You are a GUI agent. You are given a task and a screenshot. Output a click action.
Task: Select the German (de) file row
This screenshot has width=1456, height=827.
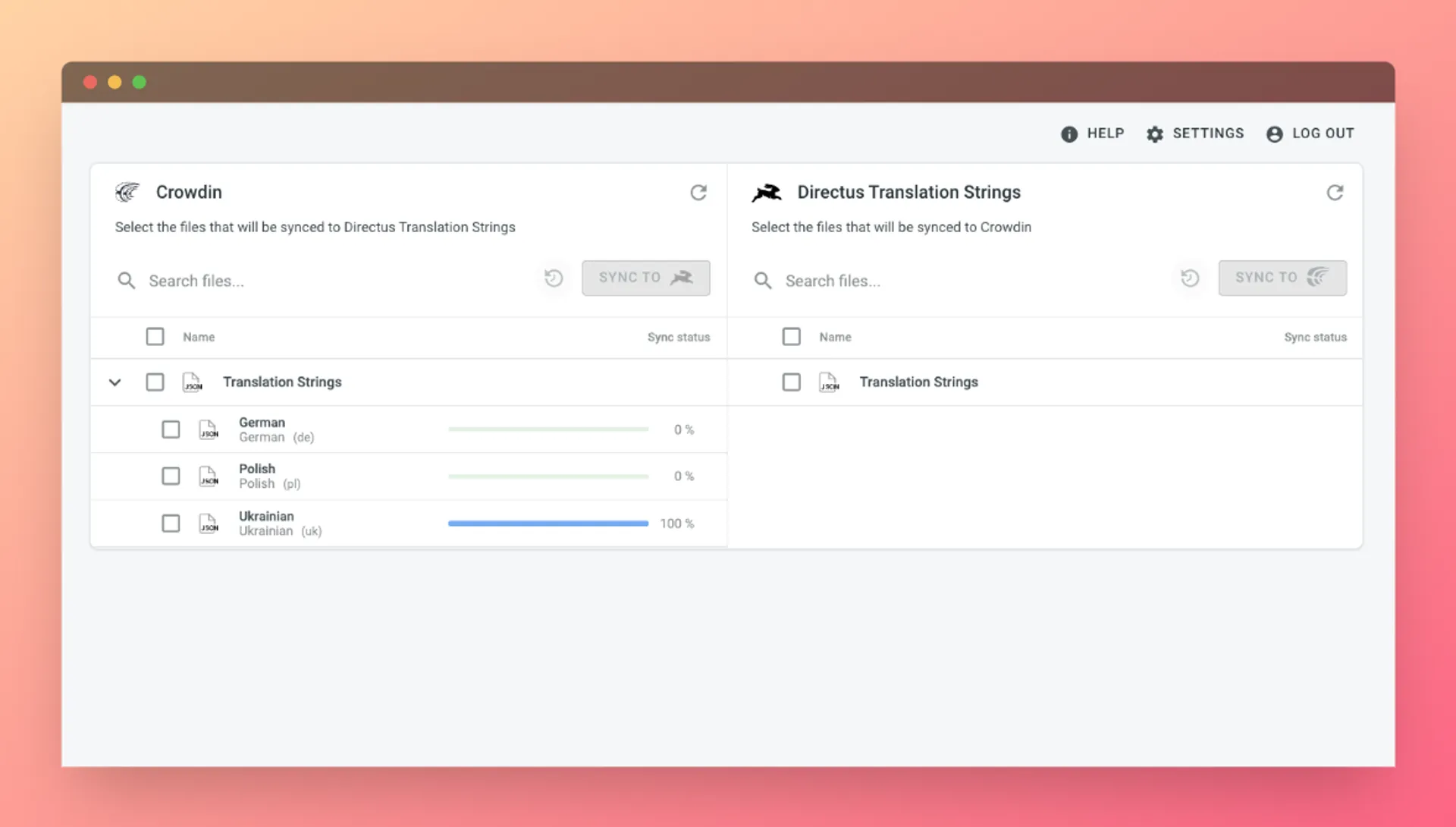(x=409, y=430)
